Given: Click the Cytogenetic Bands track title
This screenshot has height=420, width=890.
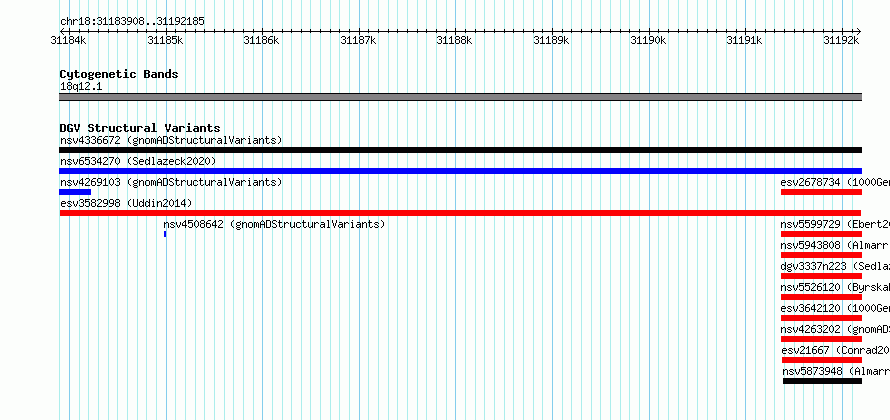Looking at the screenshot, I should click(x=119, y=74).
